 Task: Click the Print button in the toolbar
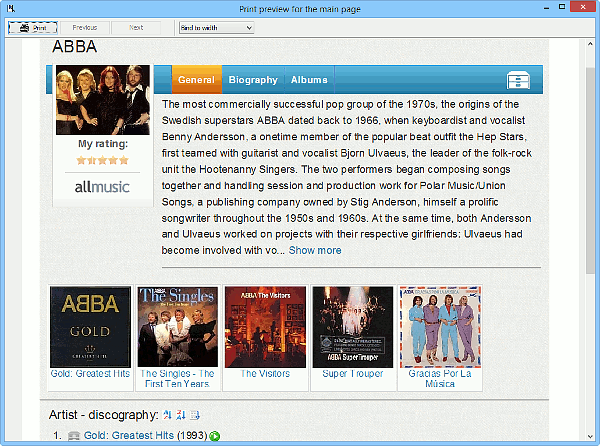[x=33, y=28]
